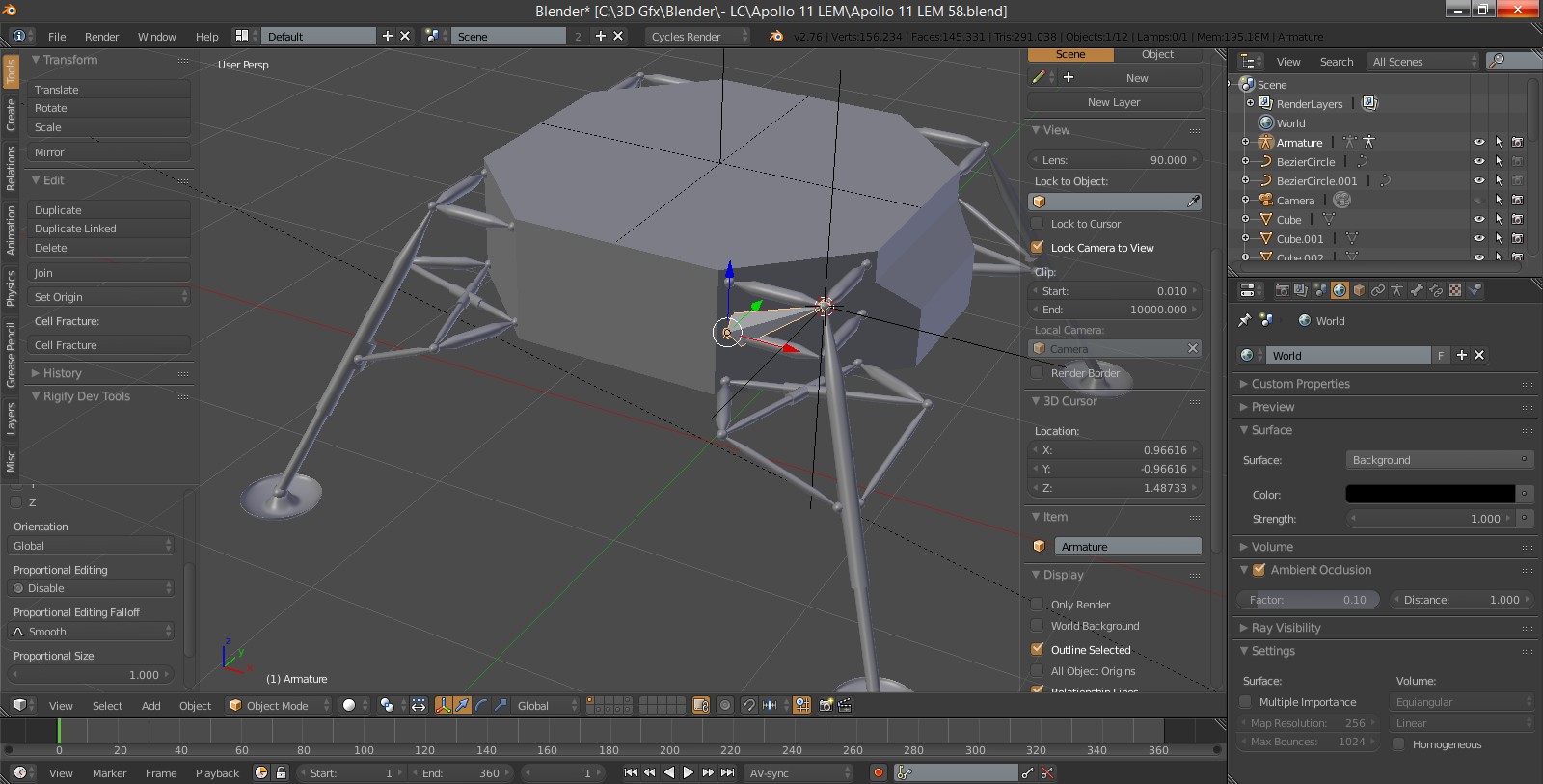Enable Multiple Importance checkbox
Screen dimensions: 1543x784
[x=1245, y=702]
